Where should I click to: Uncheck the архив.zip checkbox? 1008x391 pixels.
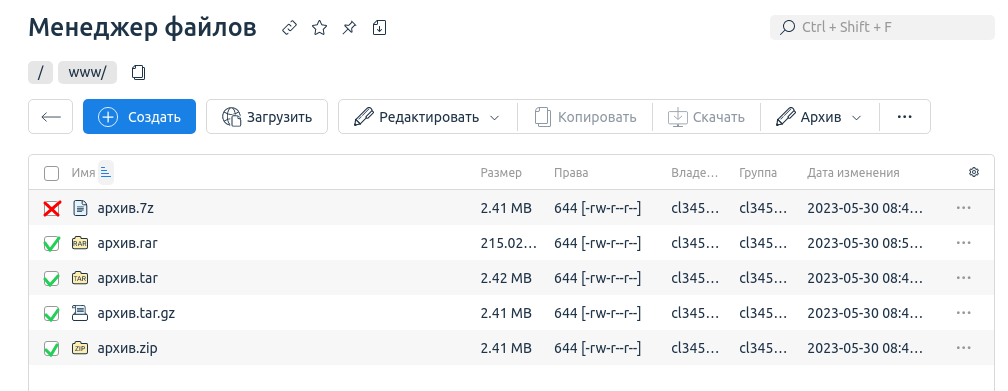51,349
